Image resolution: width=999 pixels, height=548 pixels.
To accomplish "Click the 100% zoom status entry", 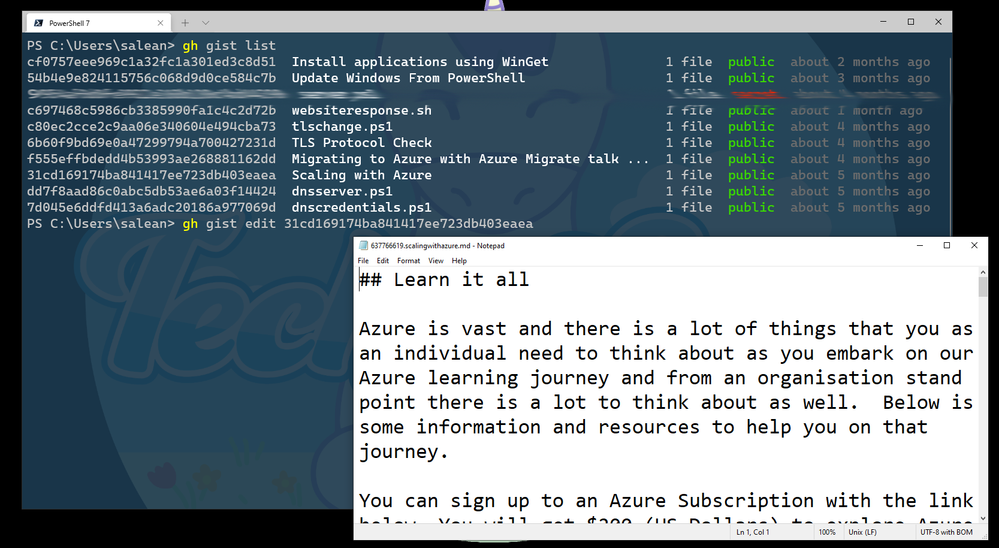I will click(x=827, y=532).
